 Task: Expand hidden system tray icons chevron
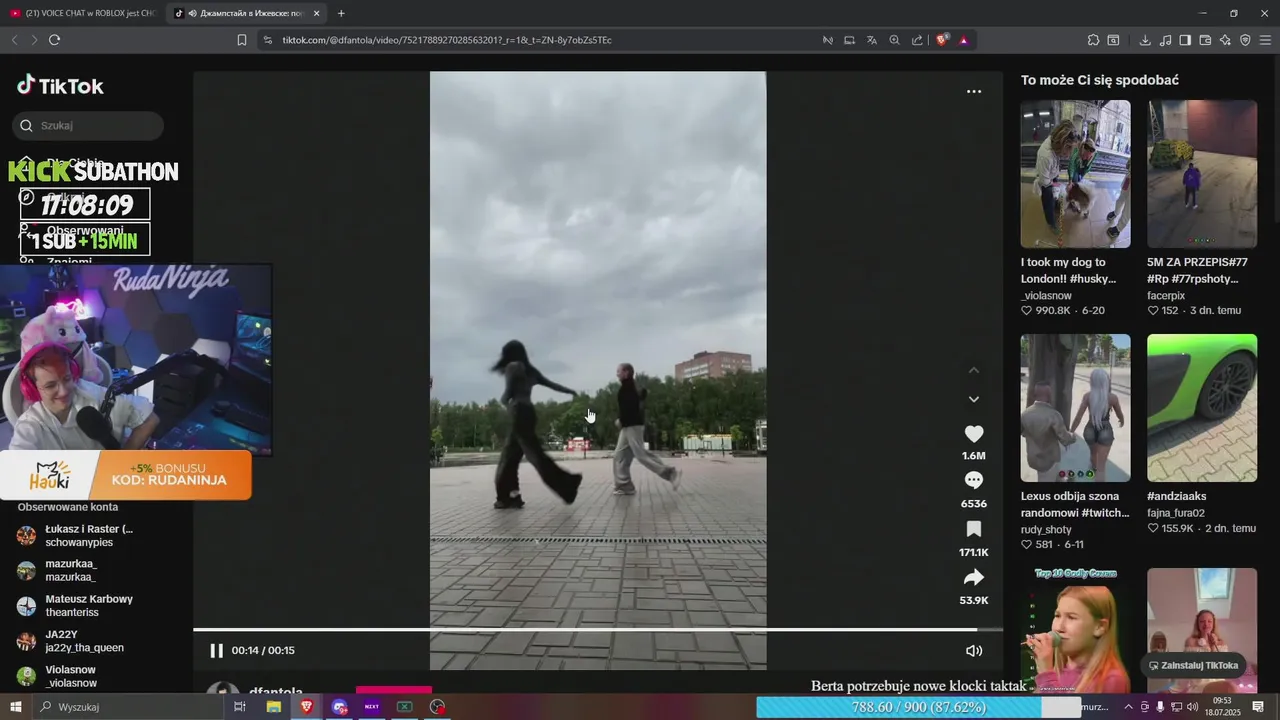pyautogui.click(x=1129, y=707)
